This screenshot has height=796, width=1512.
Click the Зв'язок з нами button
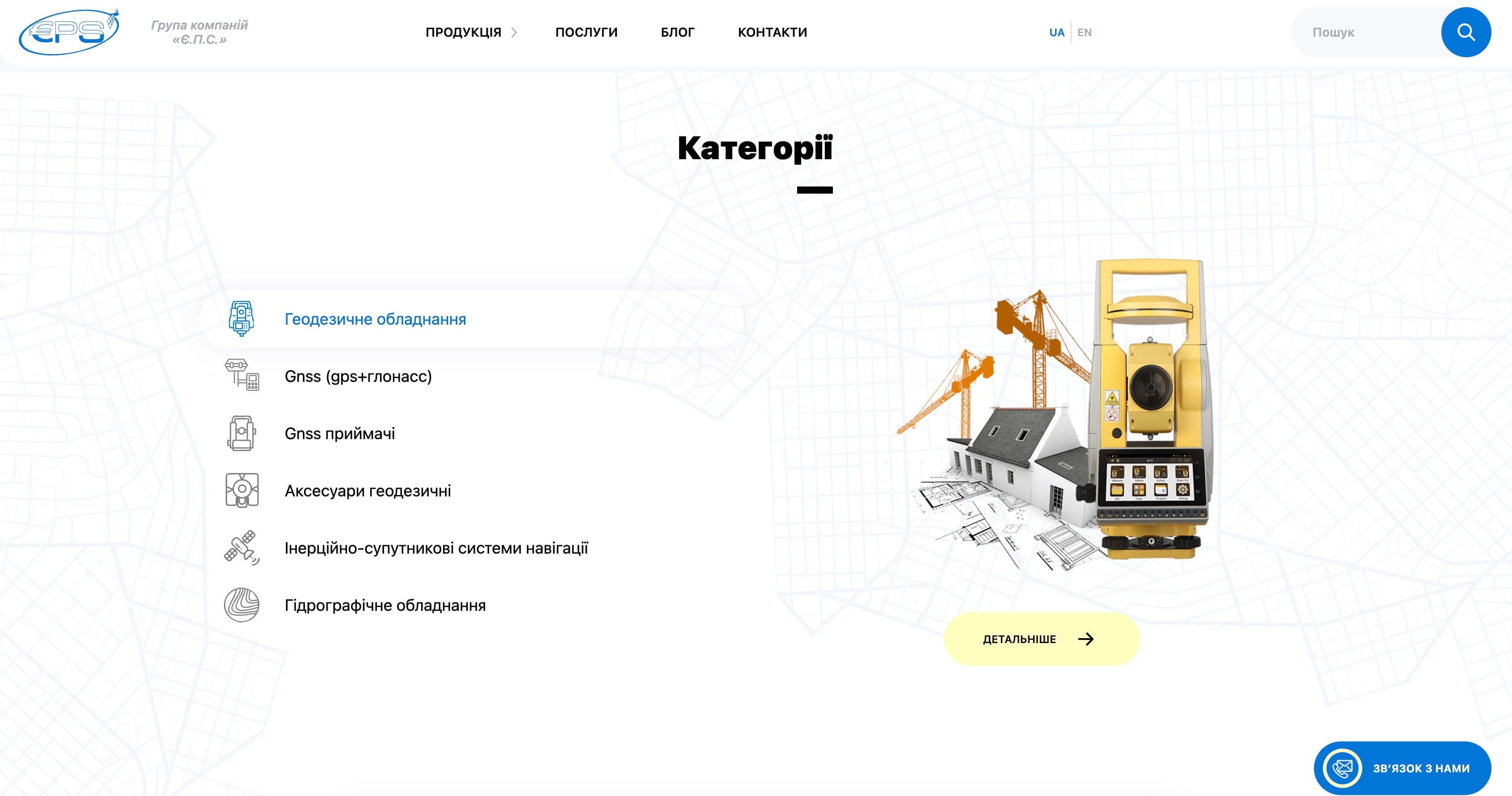[x=1420, y=768]
